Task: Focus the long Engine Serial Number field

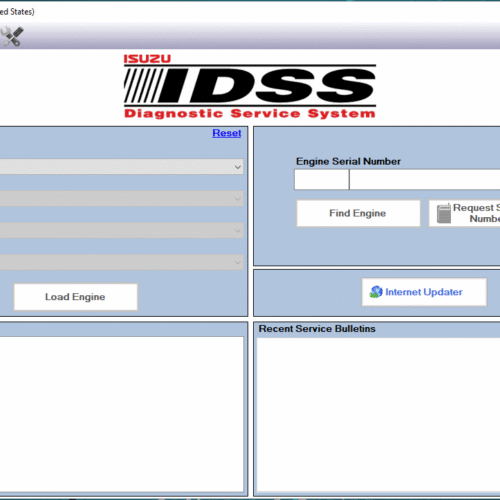Action: 425,180
